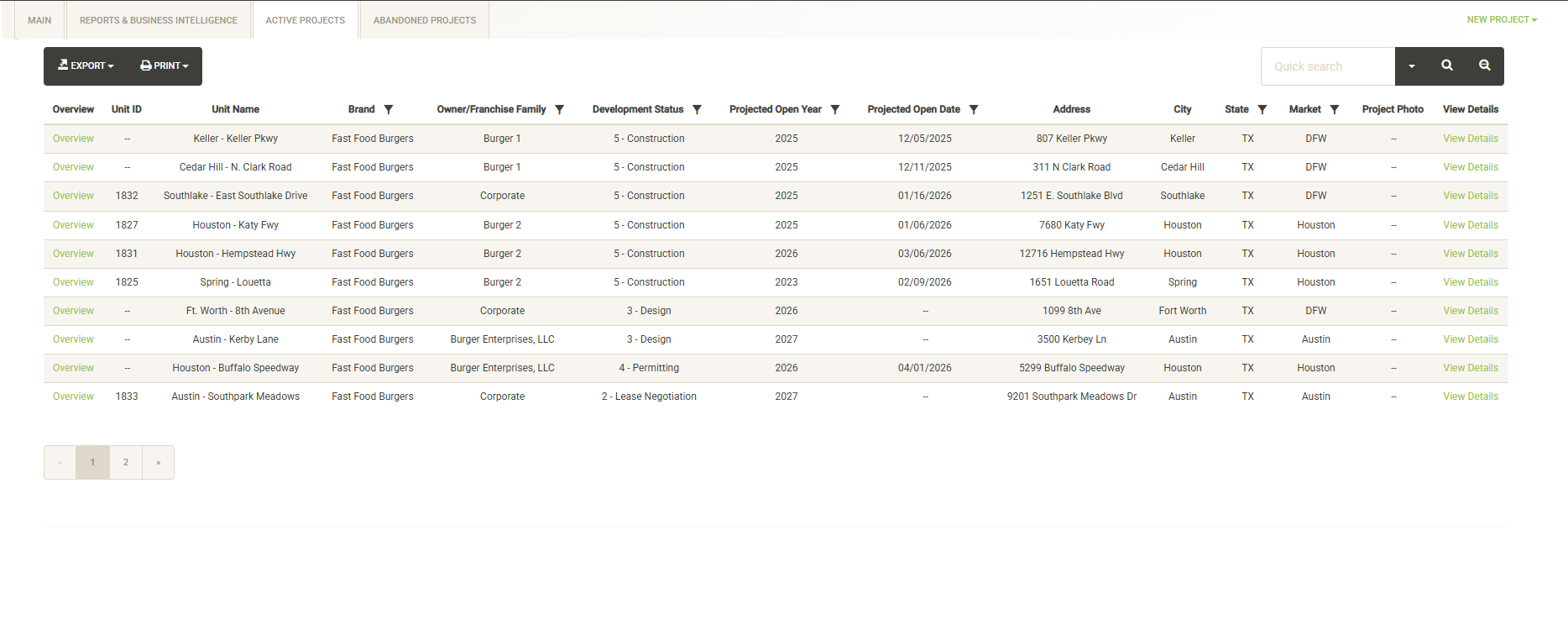Open Overview for Keller - Keller Pkwy

pos(73,139)
